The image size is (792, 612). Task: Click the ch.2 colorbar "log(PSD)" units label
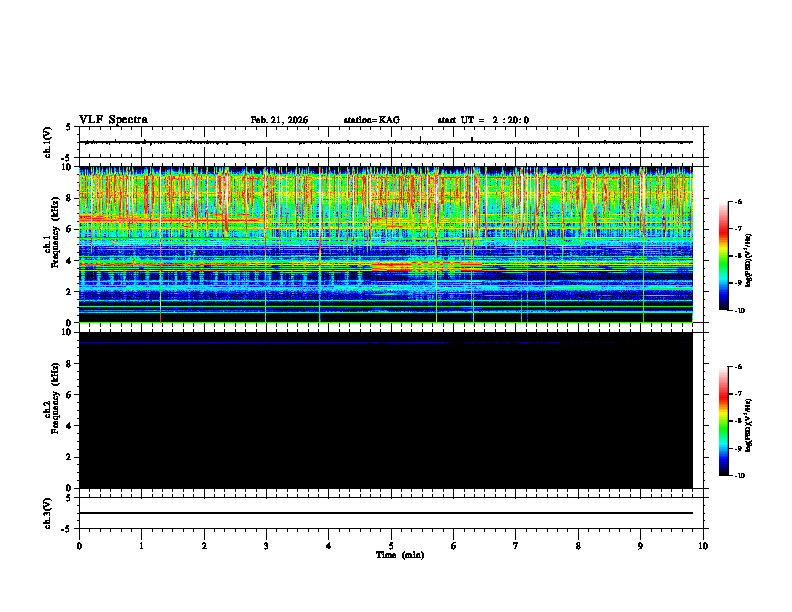[x=748, y=425]
